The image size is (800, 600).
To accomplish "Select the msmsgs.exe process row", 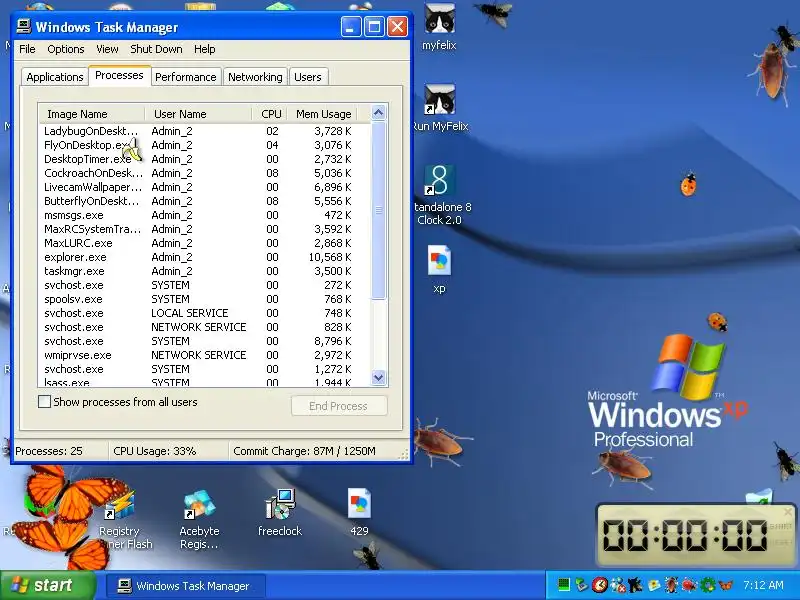I will click(204, 215).
